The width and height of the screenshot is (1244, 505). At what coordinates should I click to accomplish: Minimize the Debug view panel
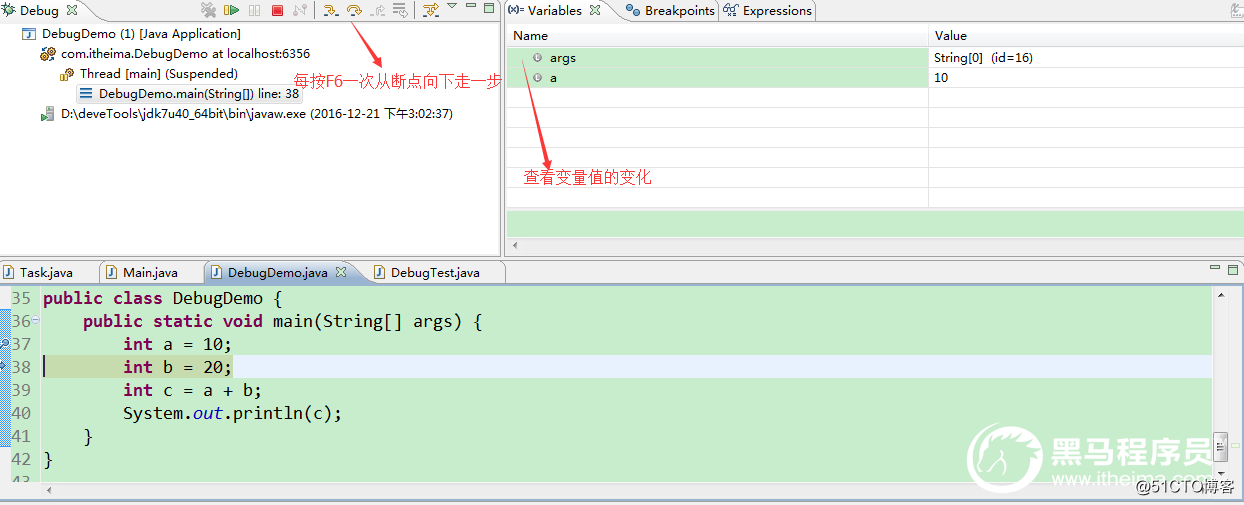[471, 7]
